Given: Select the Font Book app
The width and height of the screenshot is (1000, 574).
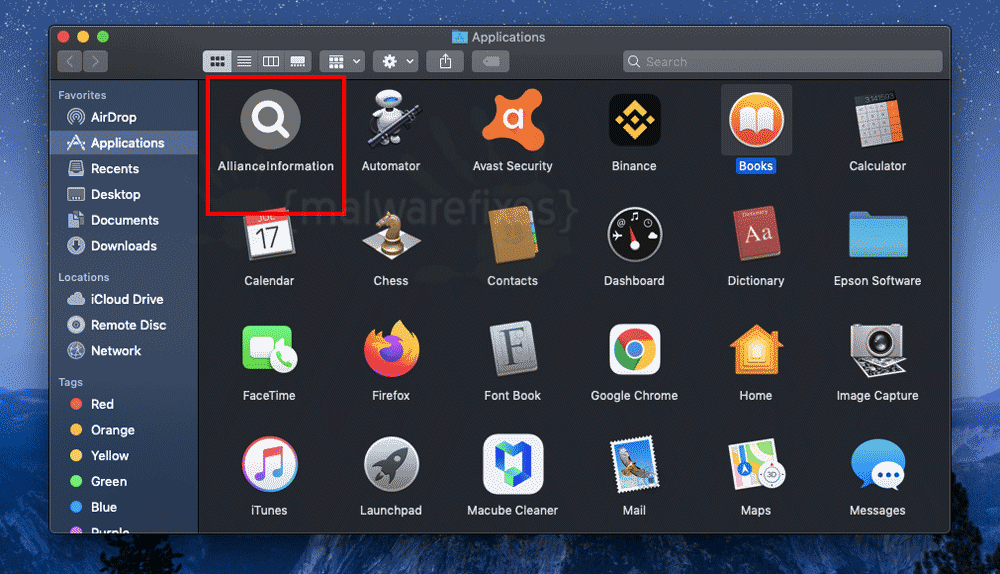Looking at the screenshot, I should (x=513, y=350).
